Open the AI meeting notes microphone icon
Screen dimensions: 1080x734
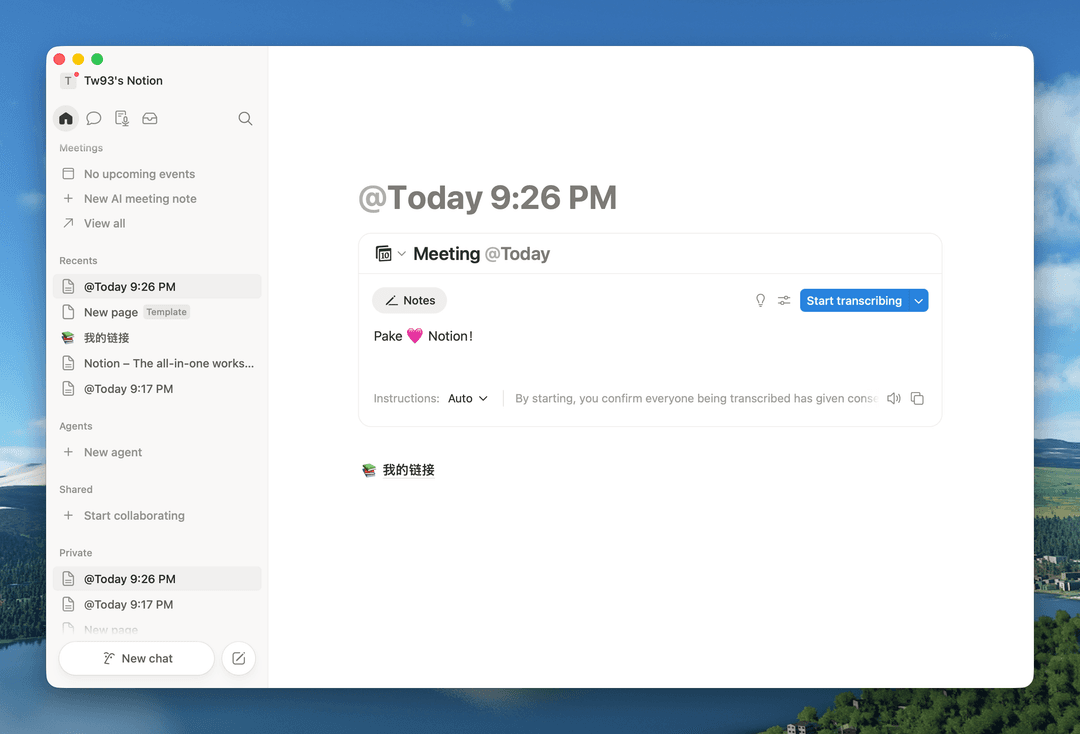coord(122,118)
